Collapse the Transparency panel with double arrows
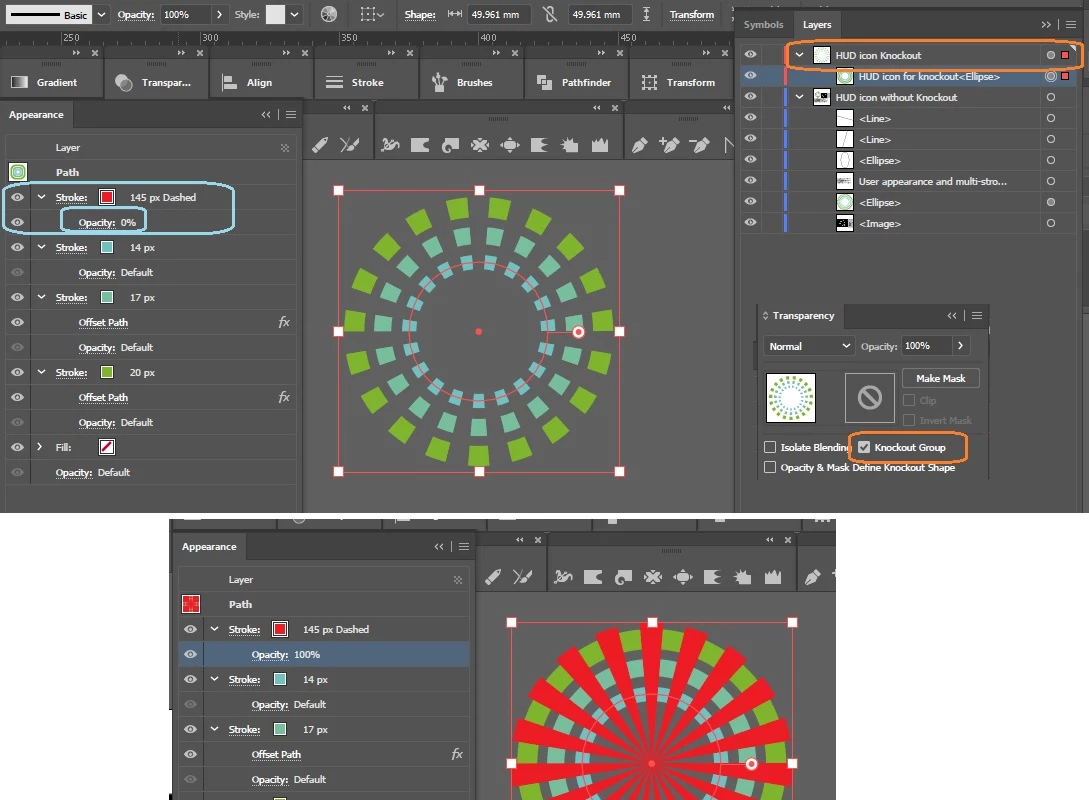This screenshot has width=1089, height=800. [951, 315]
